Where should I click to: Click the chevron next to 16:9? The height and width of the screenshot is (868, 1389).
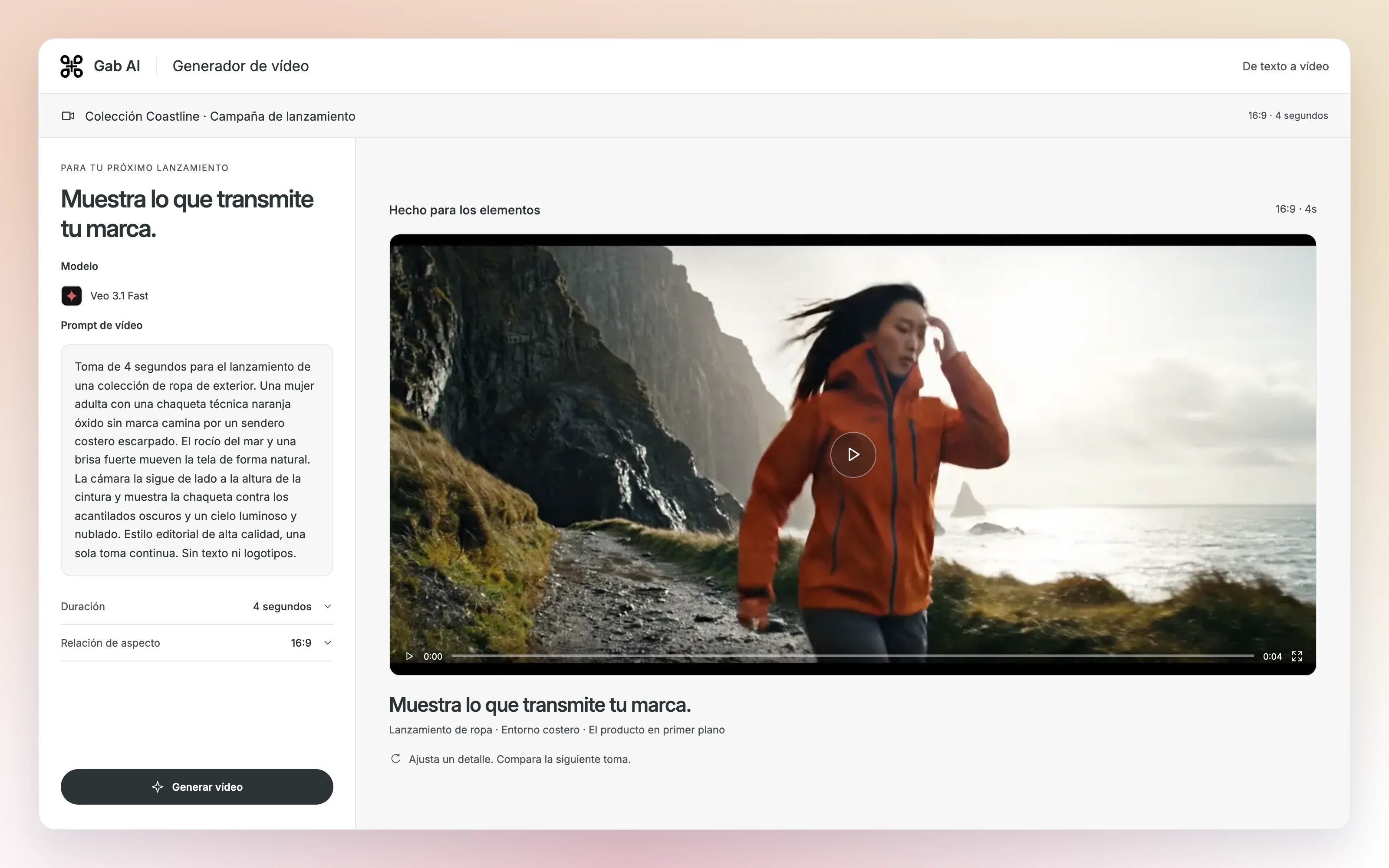pos(328,643)
